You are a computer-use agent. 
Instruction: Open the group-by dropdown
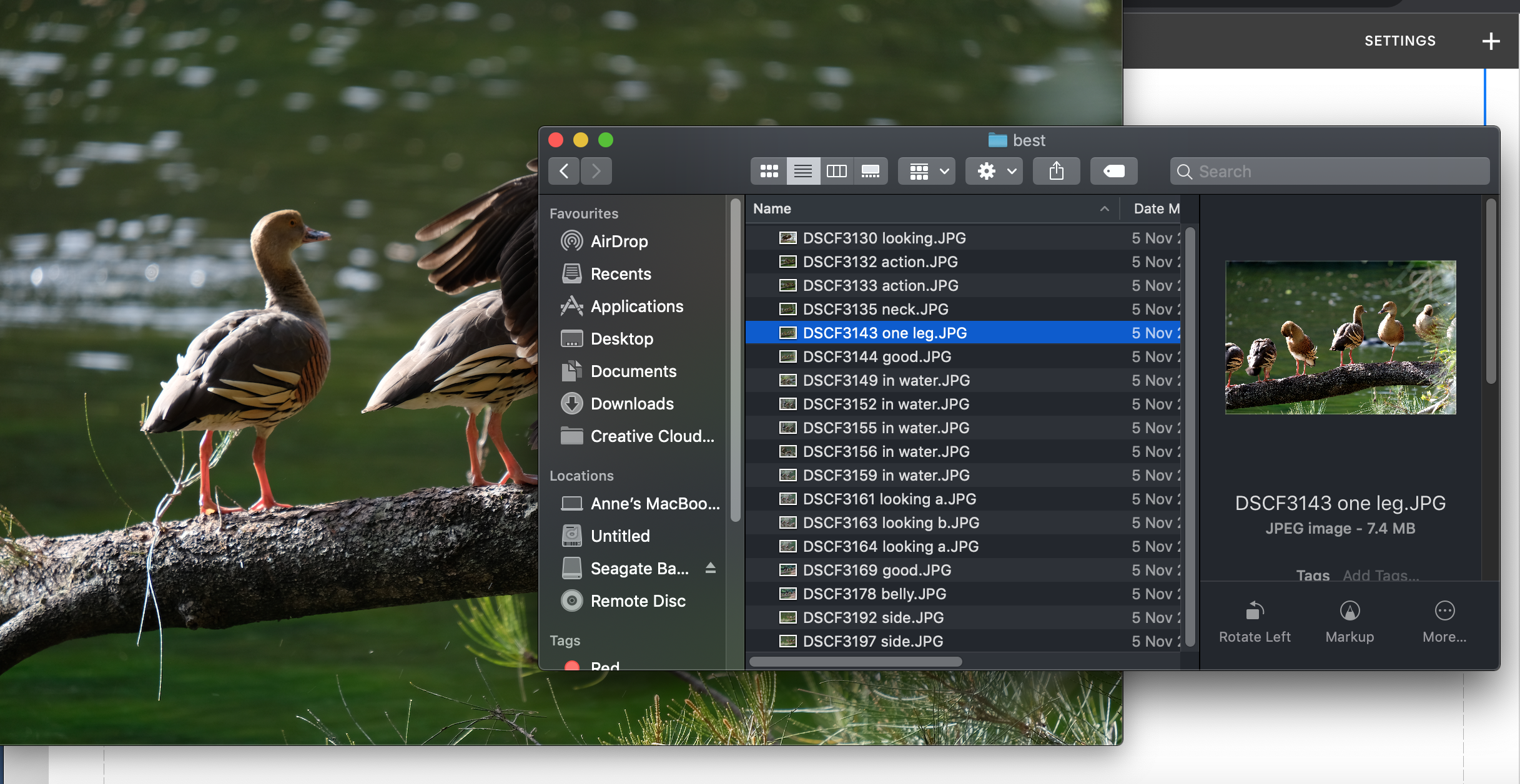(927, 171)
